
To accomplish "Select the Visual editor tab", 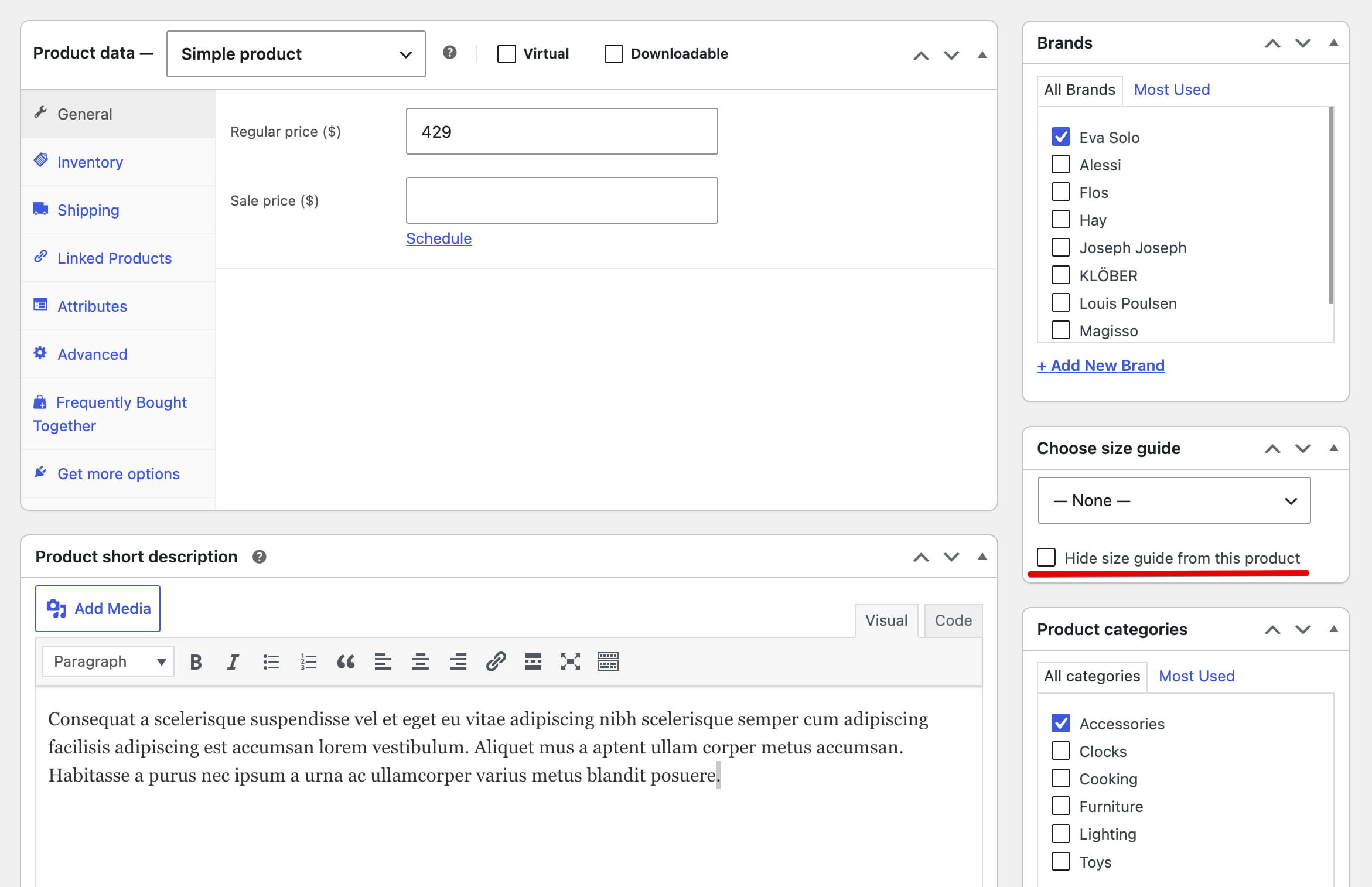I will [886, 620].
